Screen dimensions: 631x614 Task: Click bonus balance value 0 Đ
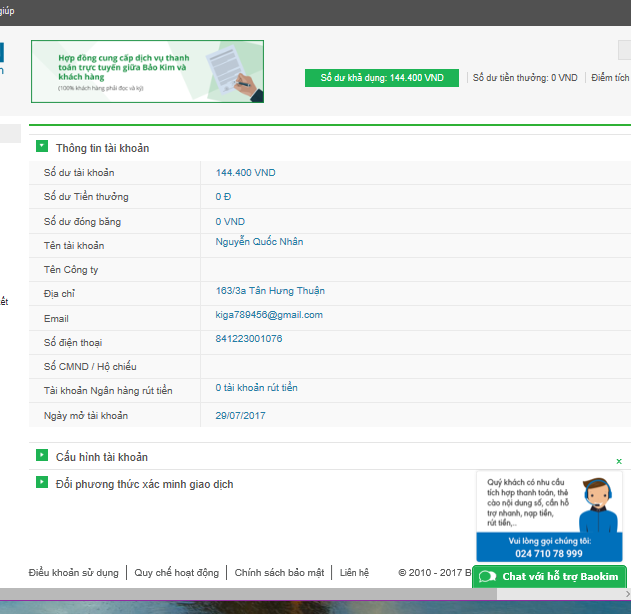point(223,197)
